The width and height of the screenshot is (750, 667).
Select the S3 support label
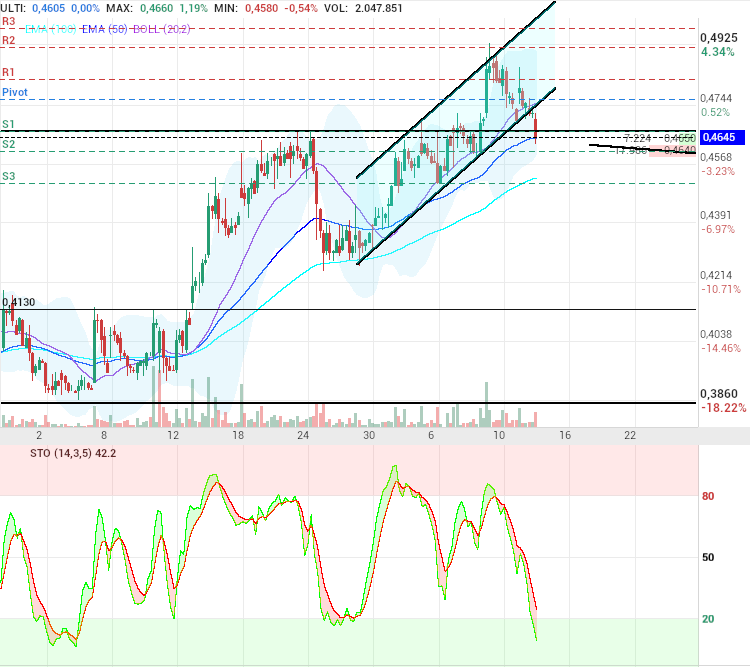pyautogui.click(x=8, y=177)
